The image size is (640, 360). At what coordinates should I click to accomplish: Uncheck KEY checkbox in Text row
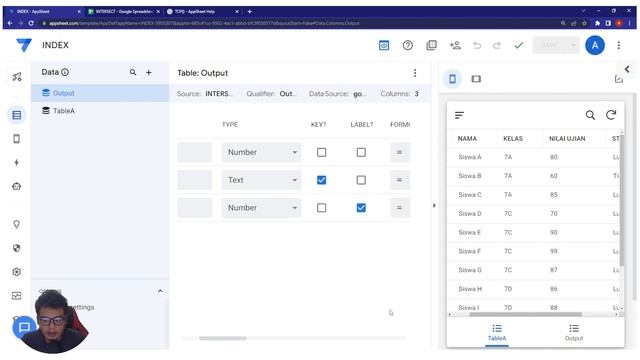pyautogui.click(x=321, y=180)
